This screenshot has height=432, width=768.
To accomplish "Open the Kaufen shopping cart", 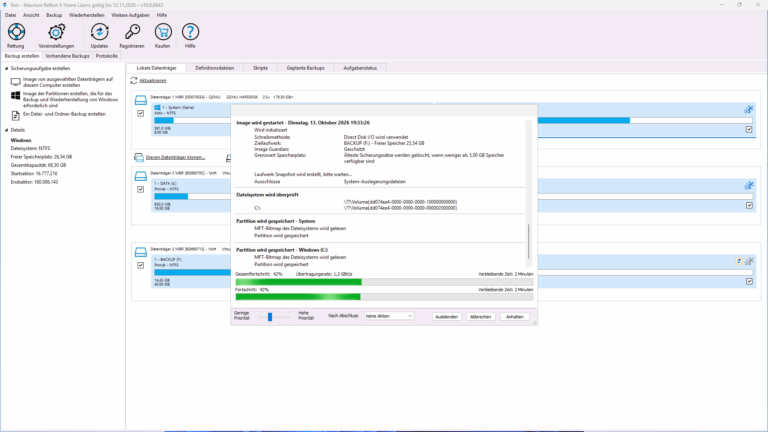I will pos(163,32).
